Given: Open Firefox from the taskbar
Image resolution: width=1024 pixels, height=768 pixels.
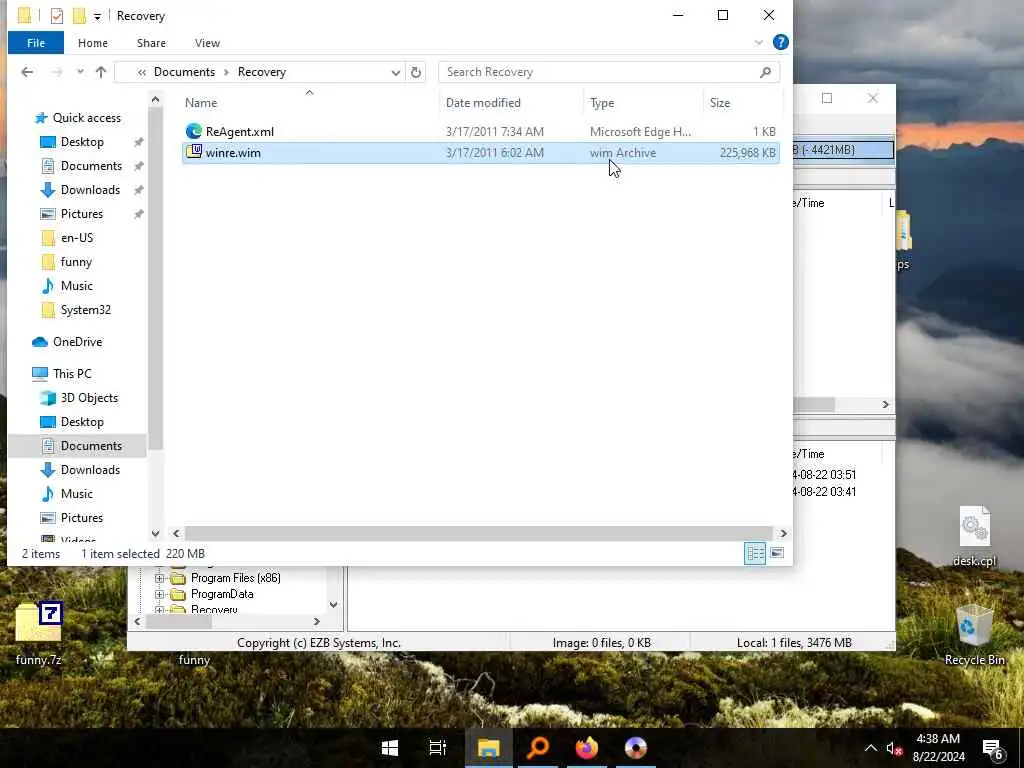Looking at the screenshot, I should tap(586, 748).
